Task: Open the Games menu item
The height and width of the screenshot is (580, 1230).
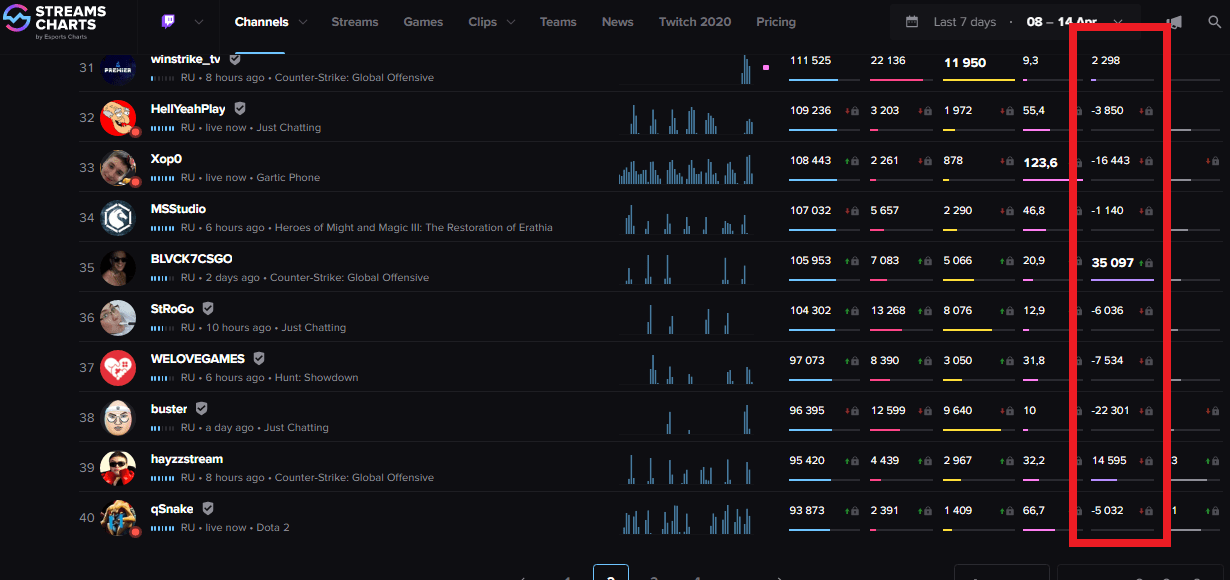Action: coord(423,22)
